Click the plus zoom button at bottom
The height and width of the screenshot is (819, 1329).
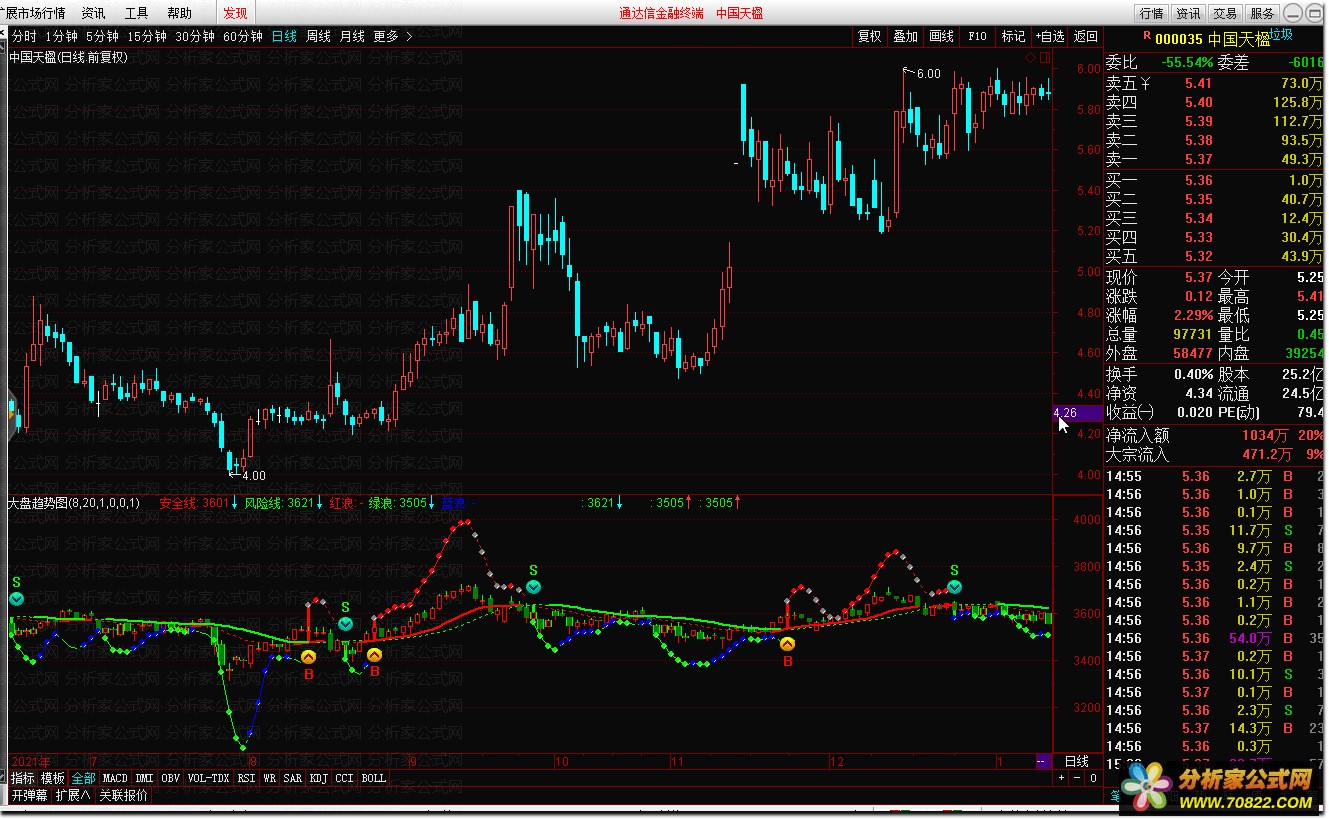(1061, 778)
